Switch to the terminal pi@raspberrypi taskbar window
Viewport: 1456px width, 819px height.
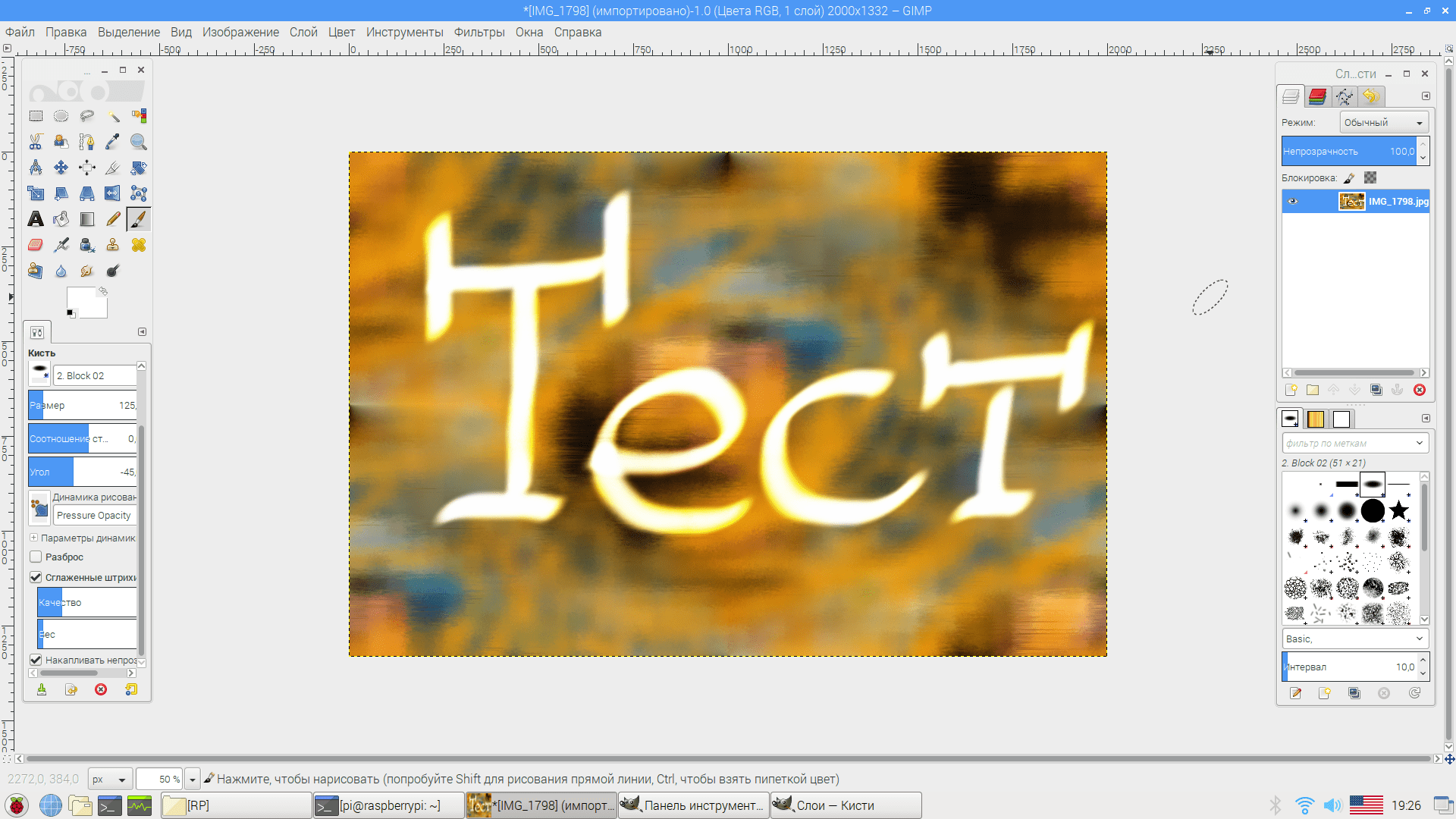pyautogui.click(x=388, y=805)
